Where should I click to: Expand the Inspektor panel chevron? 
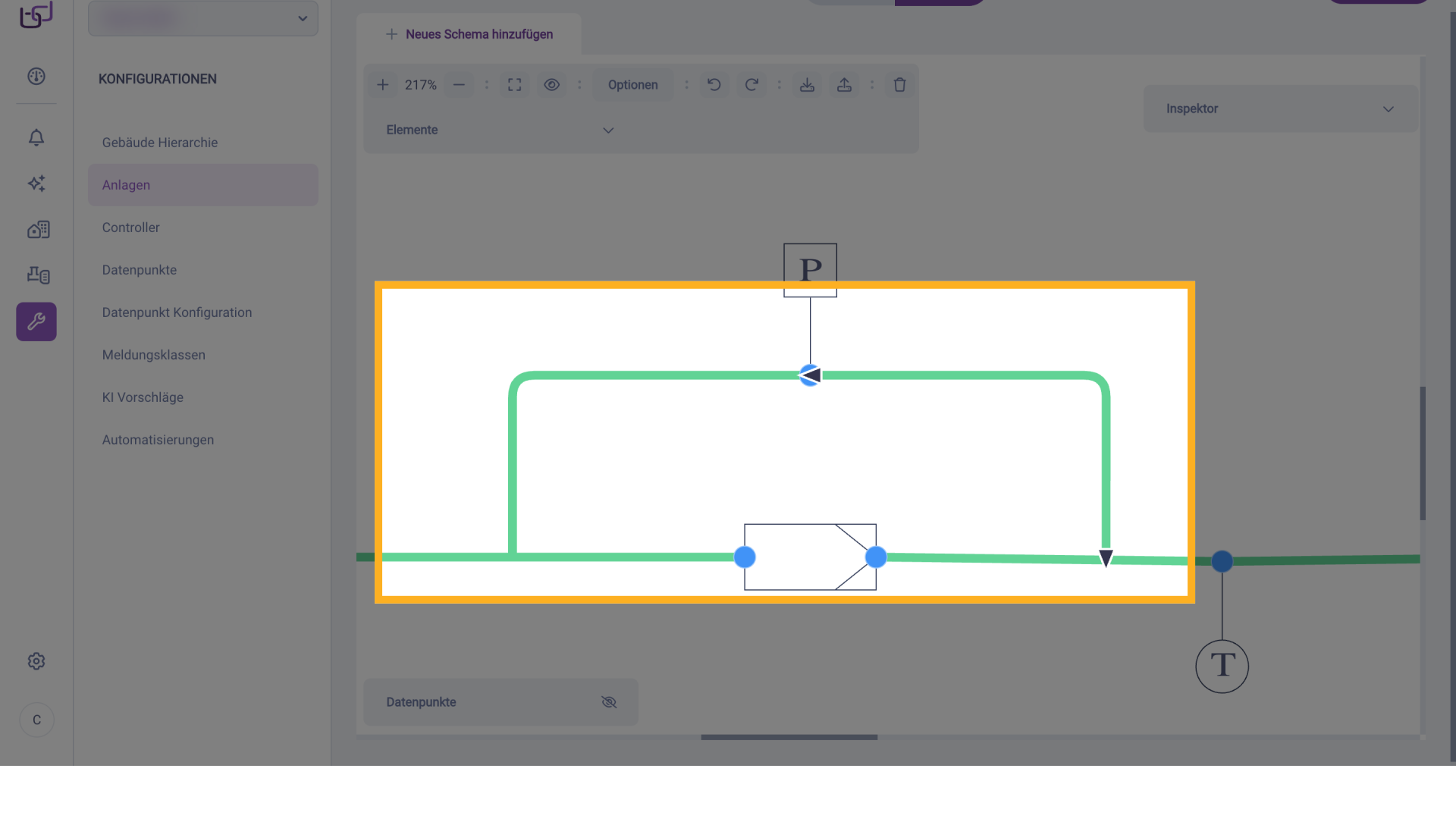(x=1388, y=109)
